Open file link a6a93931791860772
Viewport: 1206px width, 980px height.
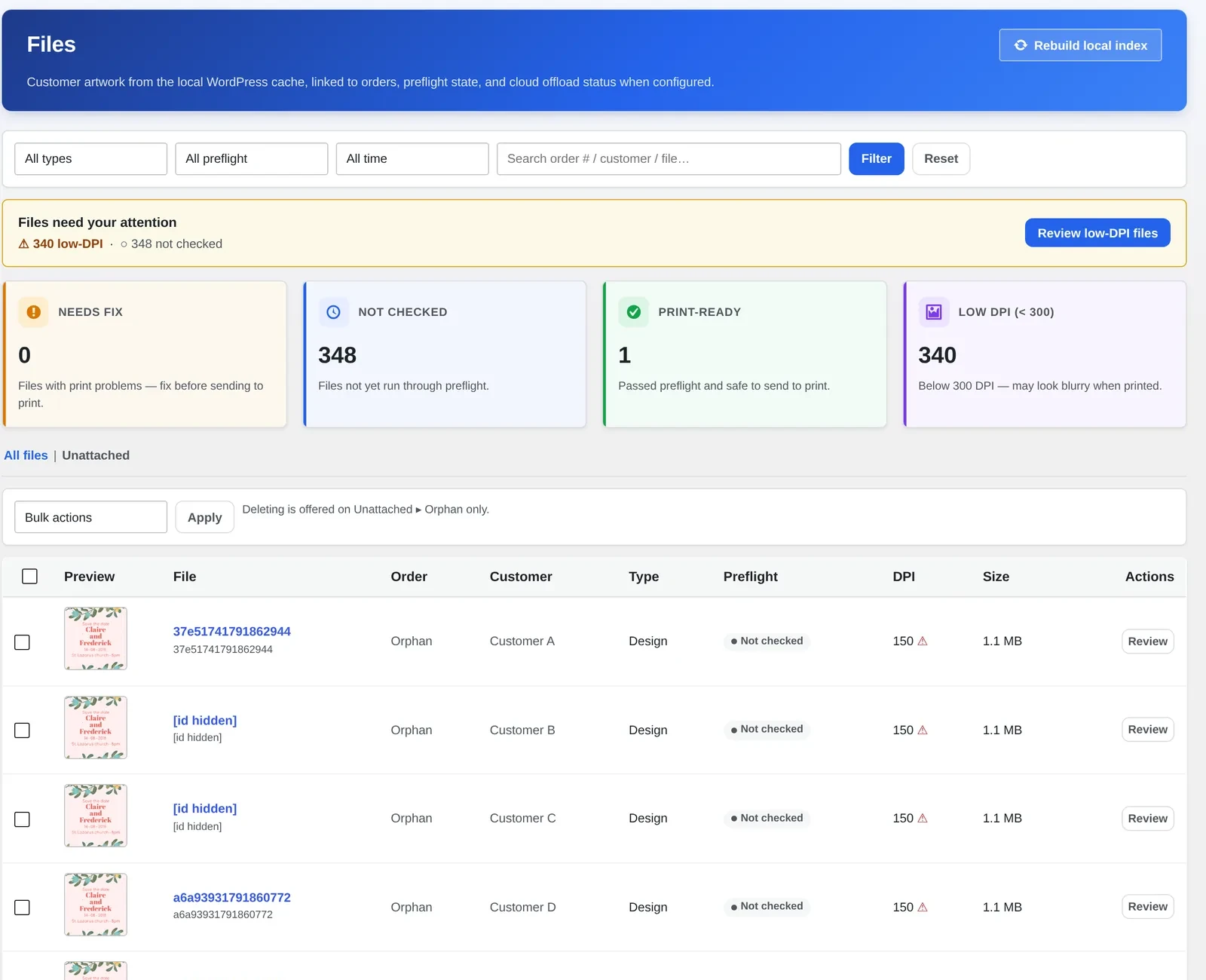[232, 898]
